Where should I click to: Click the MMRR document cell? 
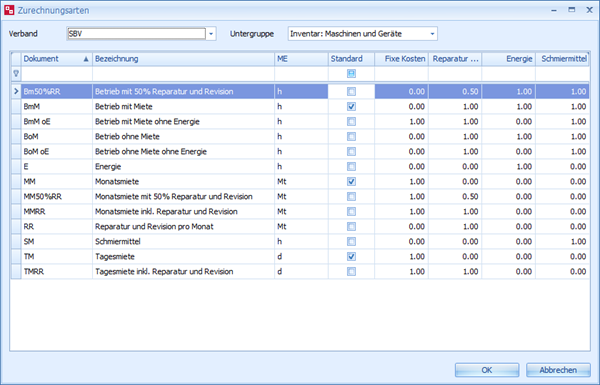[57, 211]
